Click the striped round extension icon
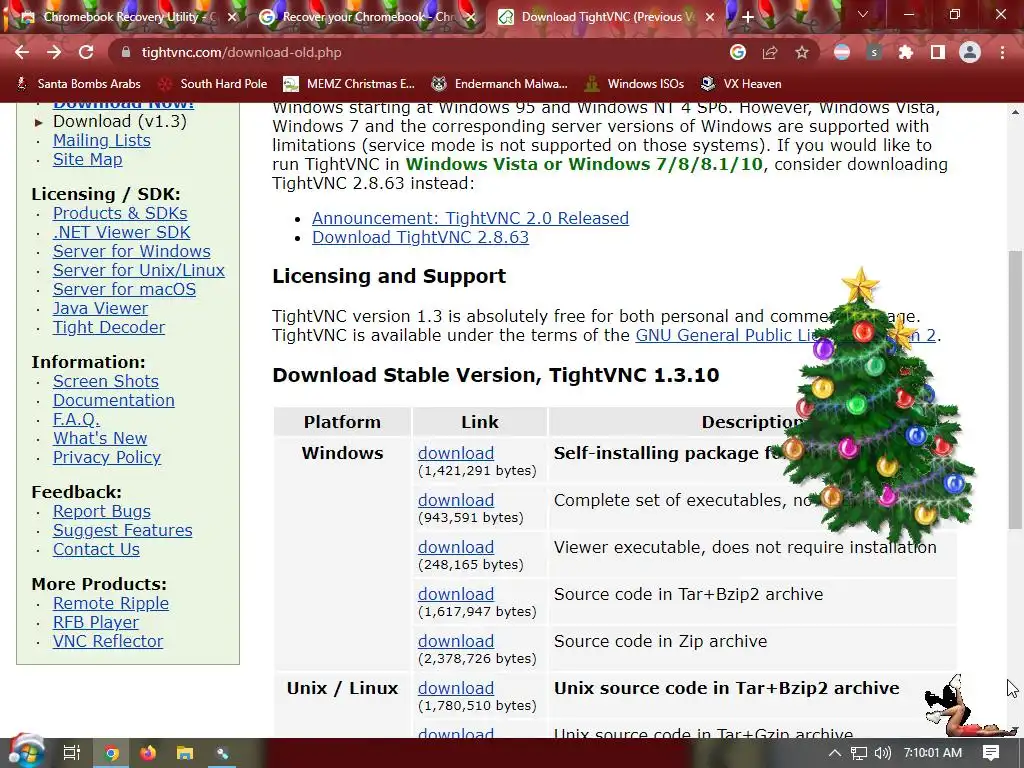The width and height of the screenshot is (1024, 768). (x=842, y=52)
